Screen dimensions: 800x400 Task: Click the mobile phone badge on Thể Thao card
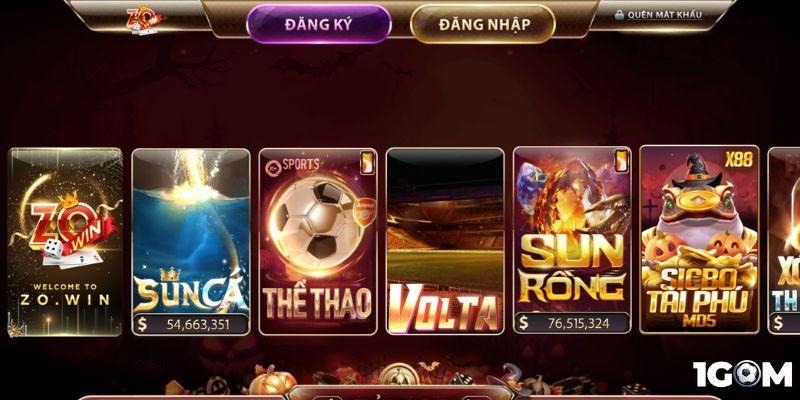coord(367,162)
